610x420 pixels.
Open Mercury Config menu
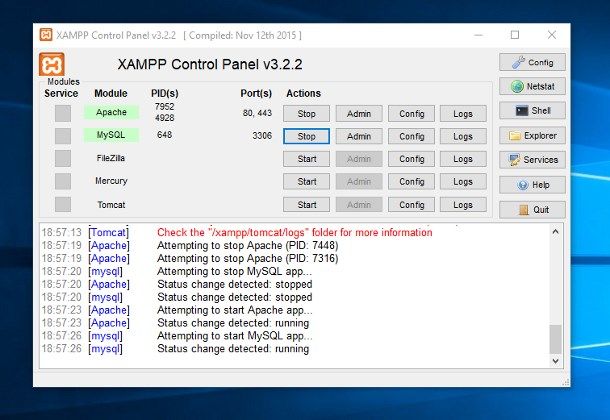(412, 182)
